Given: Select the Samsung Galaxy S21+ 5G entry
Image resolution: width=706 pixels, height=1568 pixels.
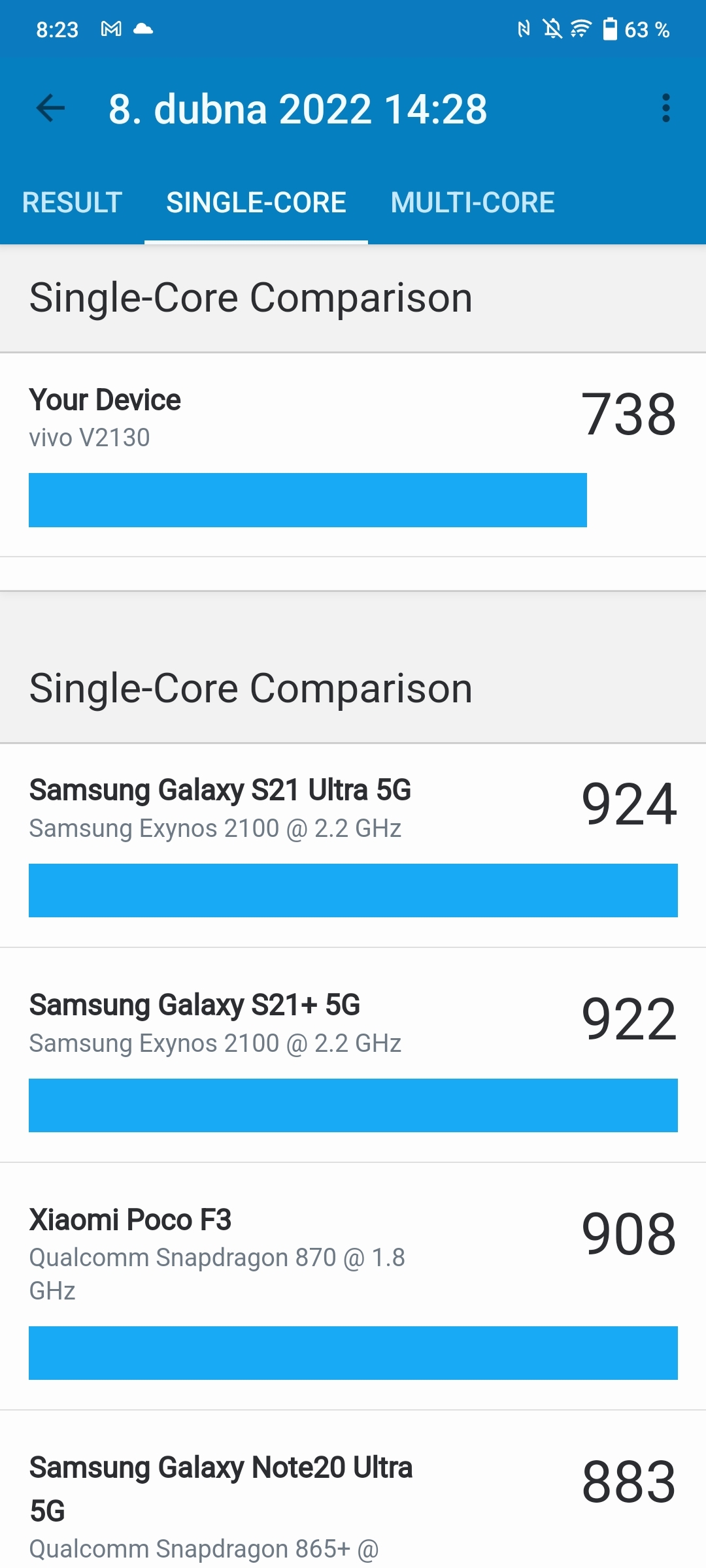Looking at the screenshot, I should point(353,1055).
